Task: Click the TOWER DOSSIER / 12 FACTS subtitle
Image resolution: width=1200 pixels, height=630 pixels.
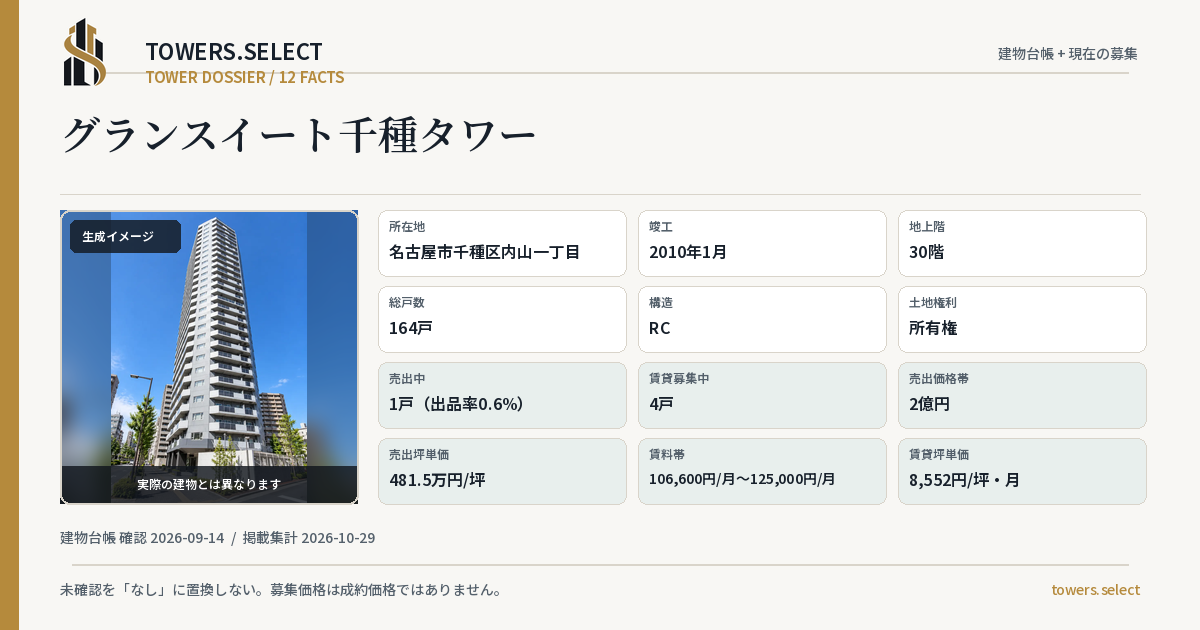Action: pyautogui.click(x=245, y=77)
